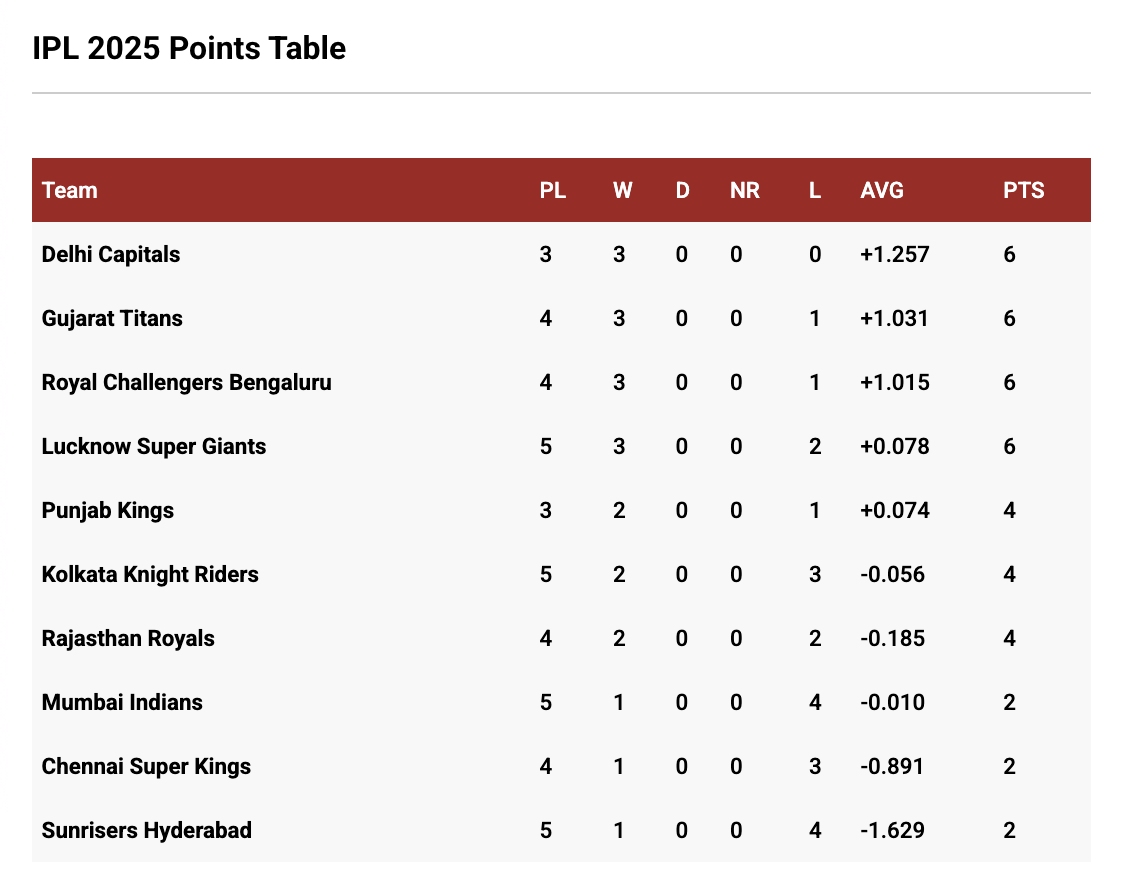Open Sunrisers Hyderabad team entry
The width and height of the screenshot is (1124, 886).
pos(147,830)
